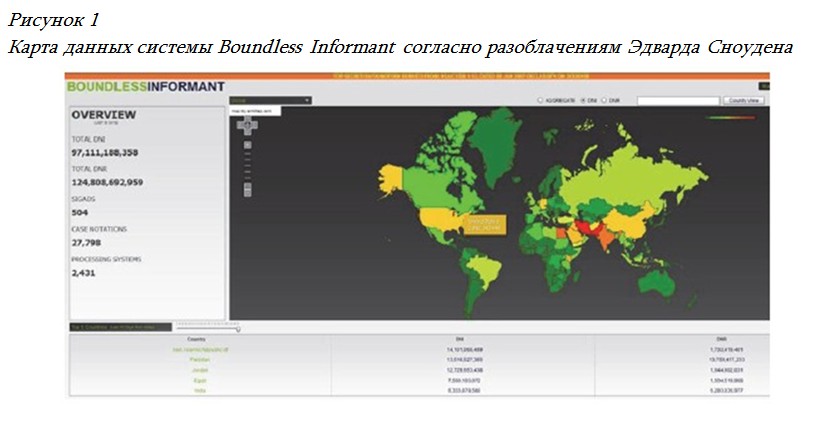The image size is (822, 427).
Task: Click the Case Notations value 27,798
Action: (86, 243)
